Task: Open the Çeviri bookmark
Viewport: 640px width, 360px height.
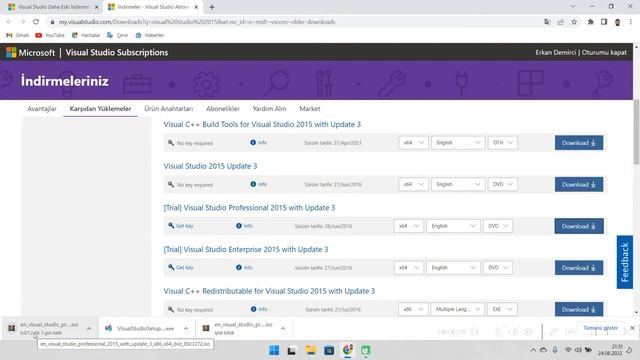Action: (x=118, y=35)
